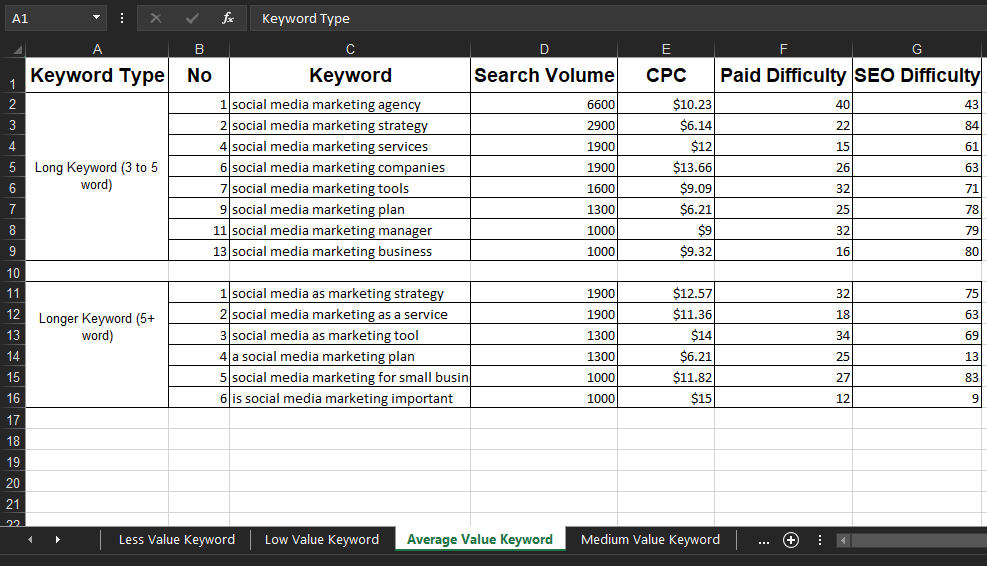This screenshot has height=566, width=987.
Task: Select the cell 'social media marketing agency'
Action: 349,105
